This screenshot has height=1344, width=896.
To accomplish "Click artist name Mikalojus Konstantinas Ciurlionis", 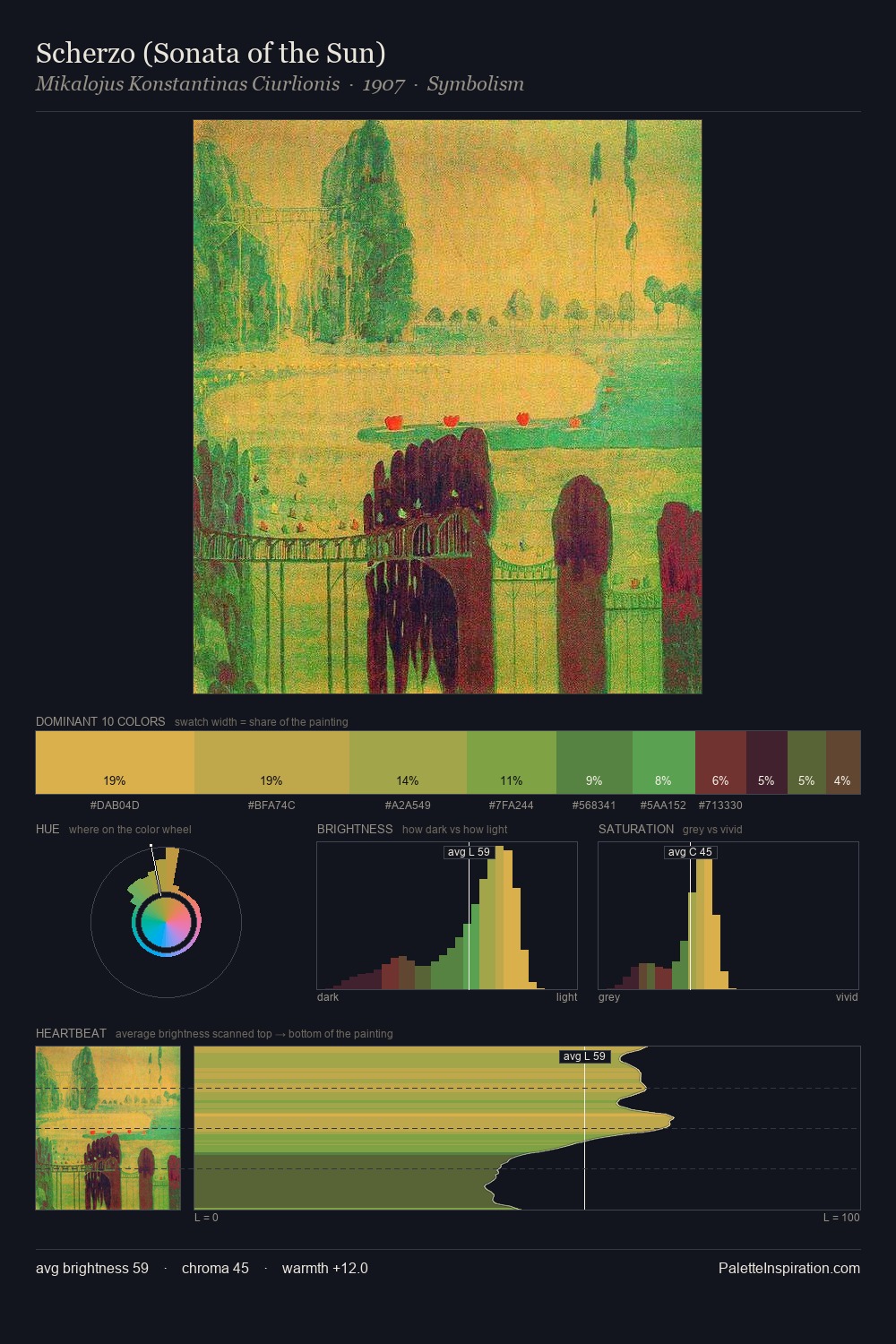I will pos(187,84).
